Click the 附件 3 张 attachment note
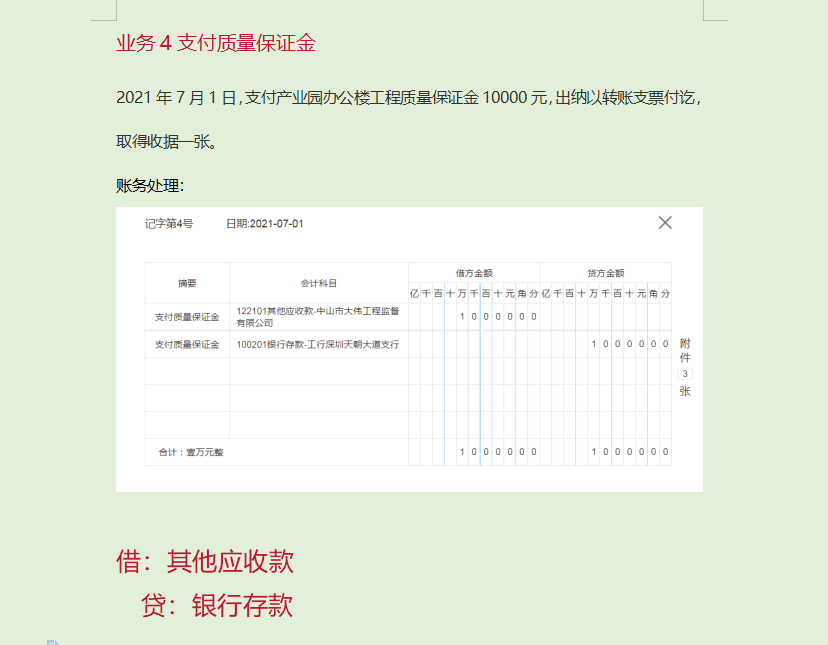Viewport: 828px width, 645px height. [x=684, y=366]
